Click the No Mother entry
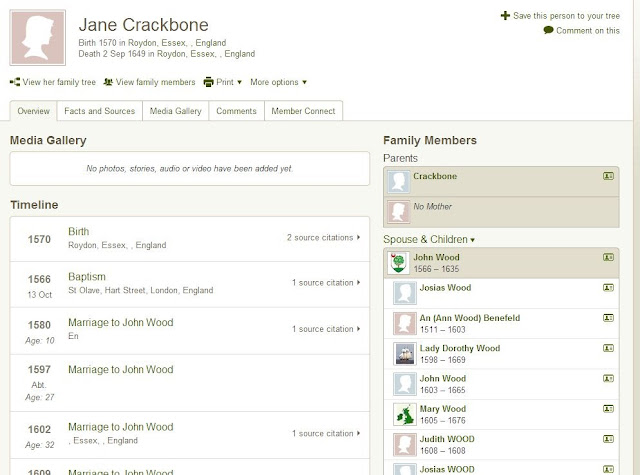640x475 pixels. (x=432, y=206)
